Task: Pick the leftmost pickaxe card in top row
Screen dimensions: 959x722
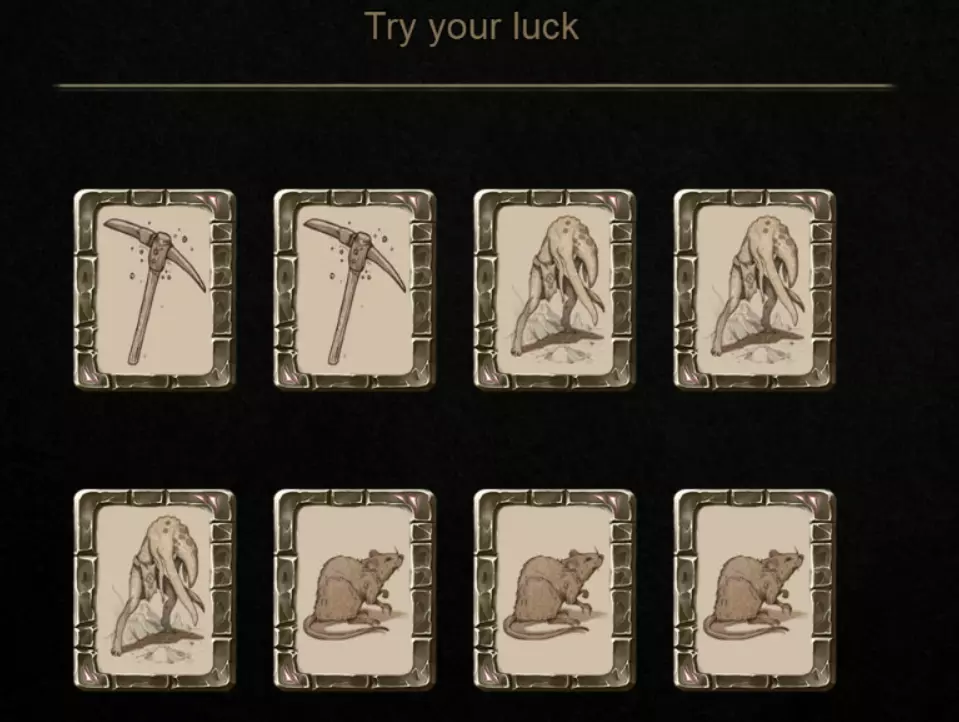Action: click(x=154, y=289)
